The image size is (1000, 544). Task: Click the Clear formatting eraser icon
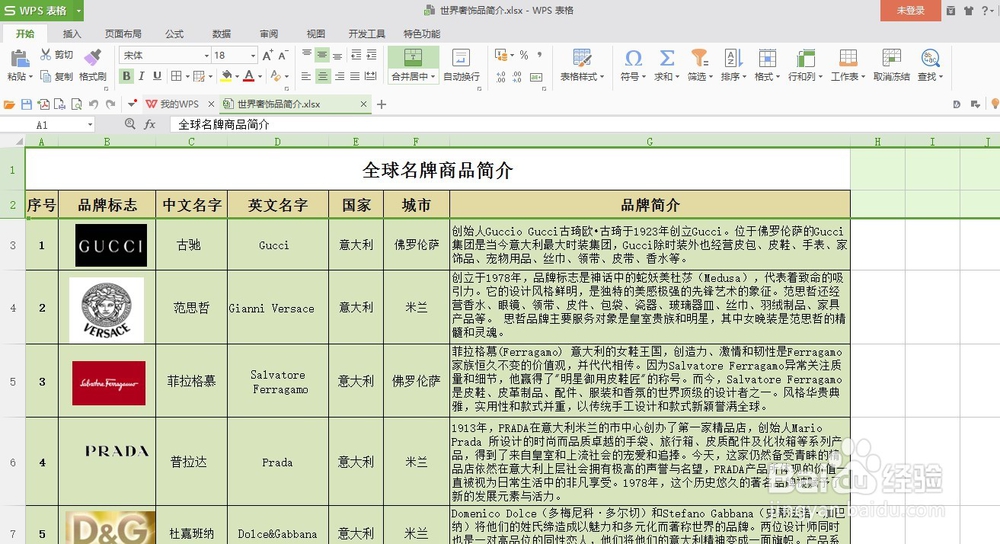pos(276,76)
